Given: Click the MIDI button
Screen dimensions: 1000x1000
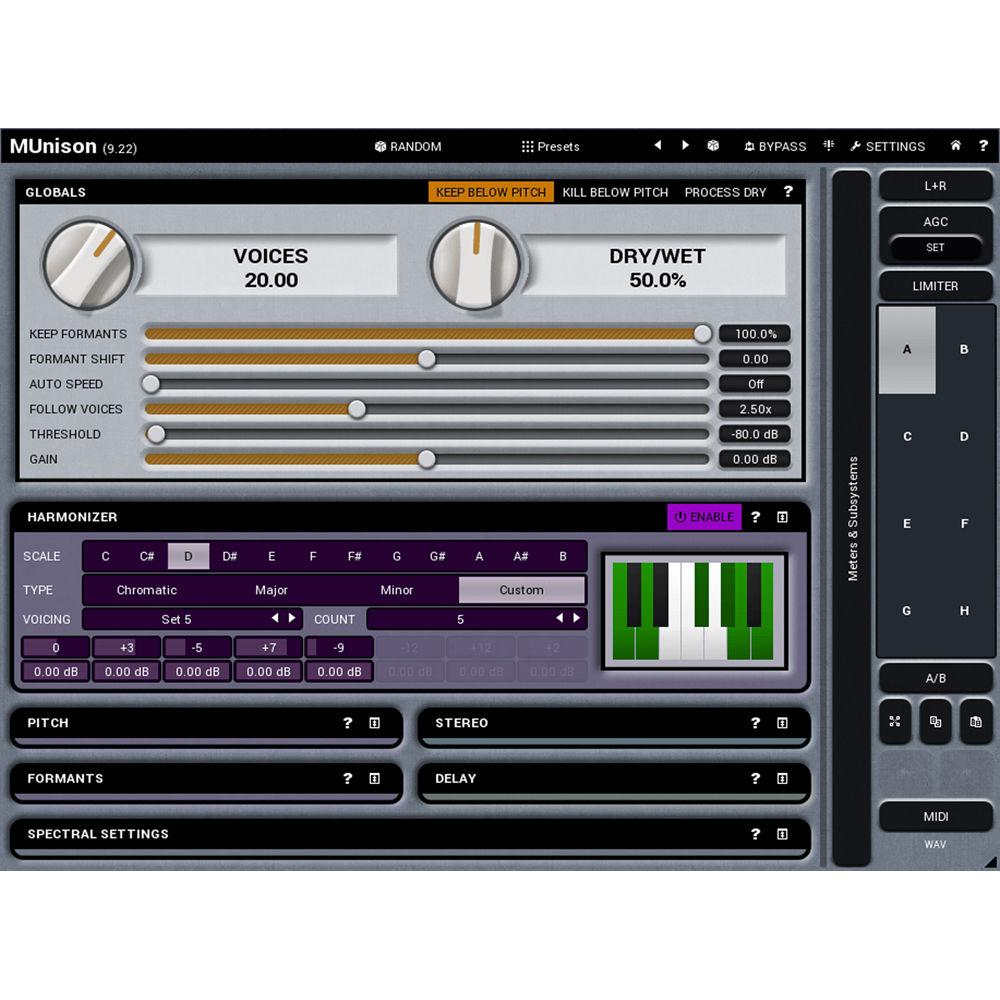Looking at the screenshot, I should tap(936, 816).
